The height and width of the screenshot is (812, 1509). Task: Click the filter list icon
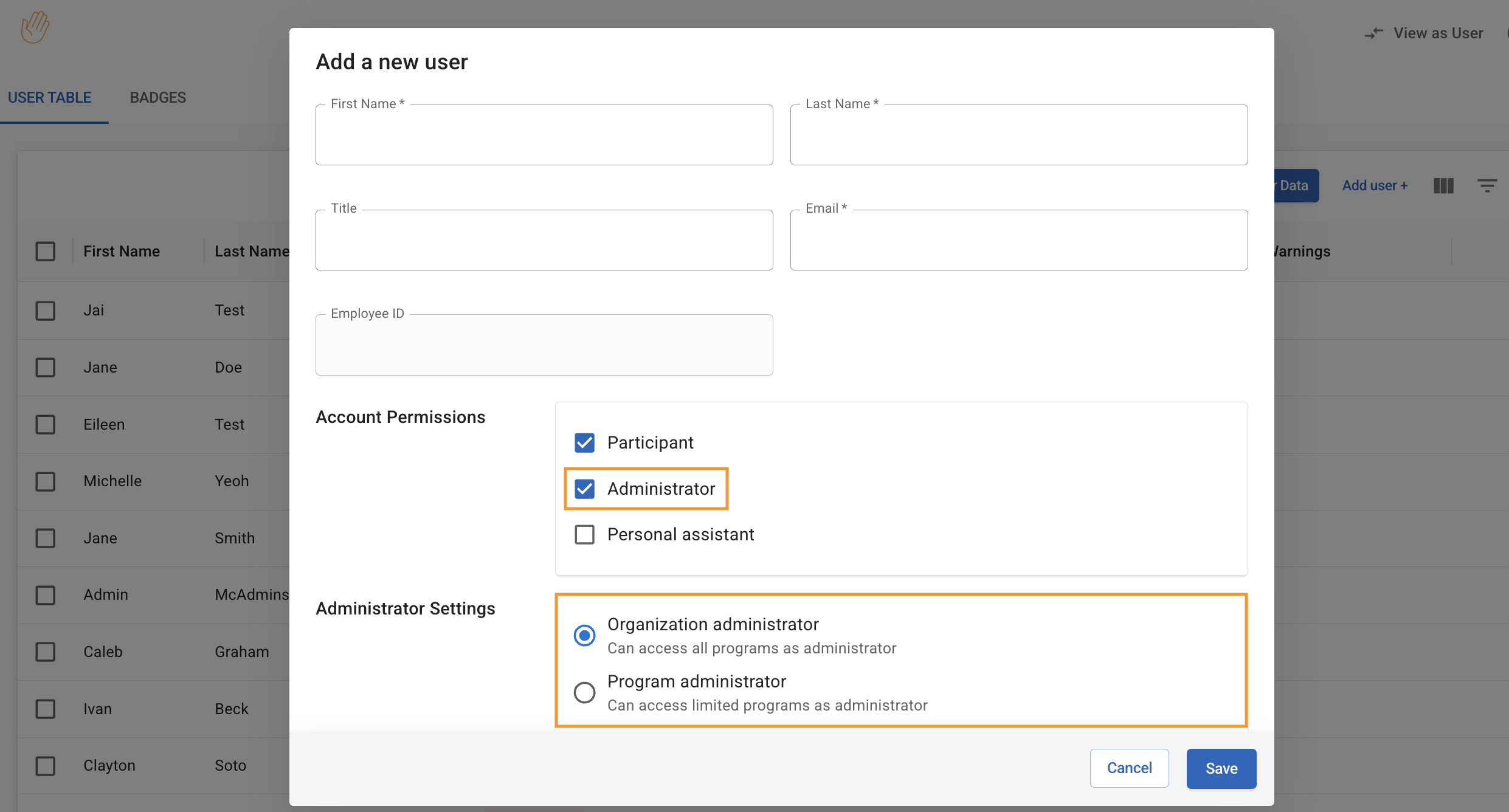click(1487, 185)
